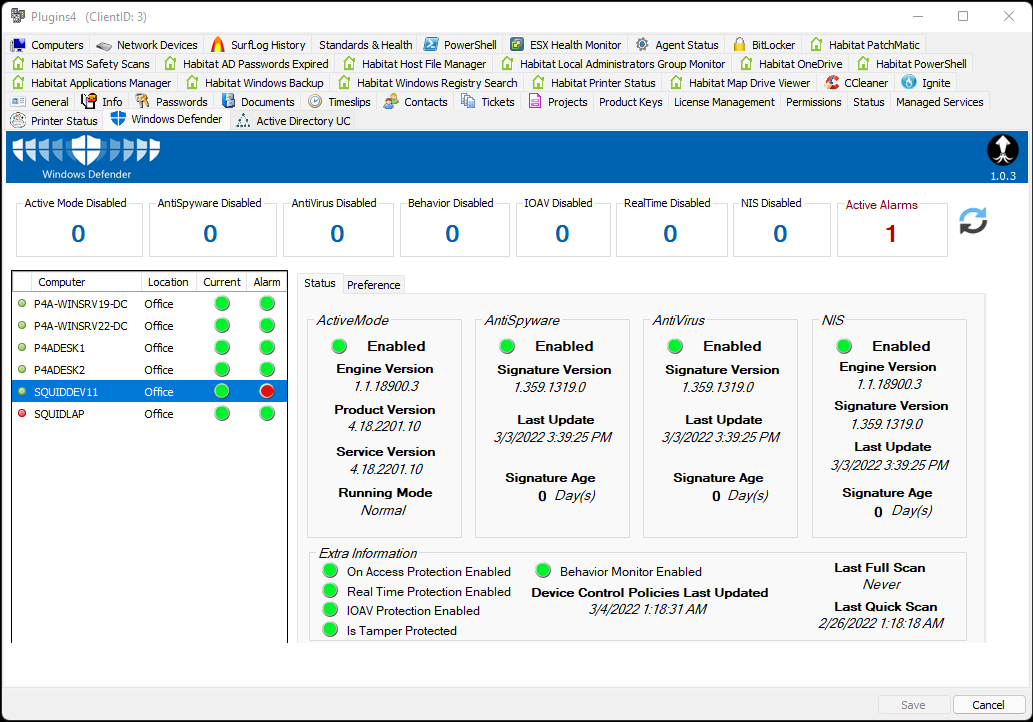Sort by the Location column header
This screenshot has height=722, width=1033.
pyautogui.click(x=168, y=282)
